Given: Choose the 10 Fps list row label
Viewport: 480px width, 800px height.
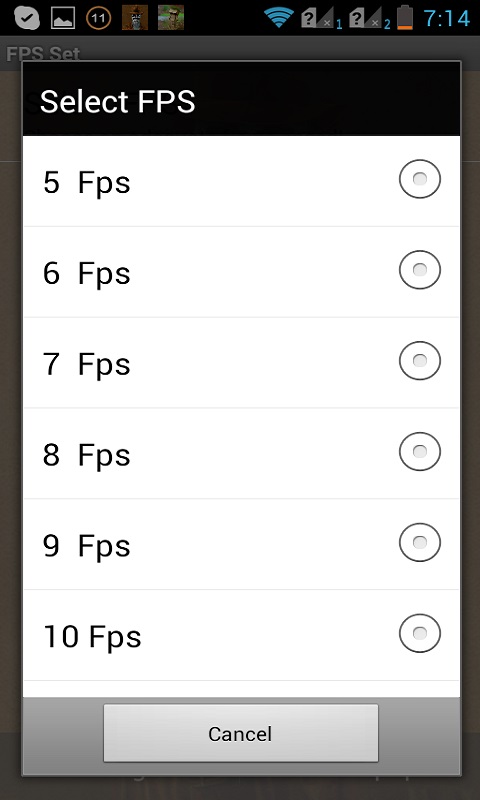Looking at the screenshot, I should [92, 637].
